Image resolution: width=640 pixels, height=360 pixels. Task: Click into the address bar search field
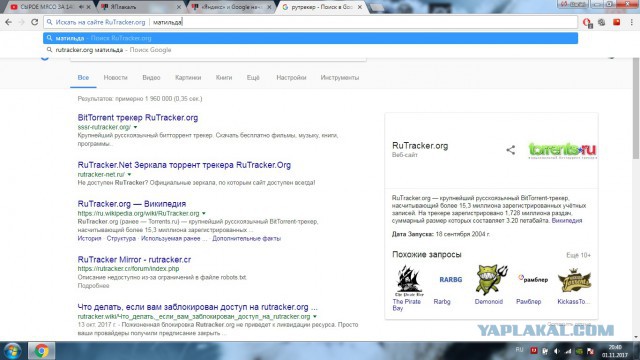click(x=310, y=22)
